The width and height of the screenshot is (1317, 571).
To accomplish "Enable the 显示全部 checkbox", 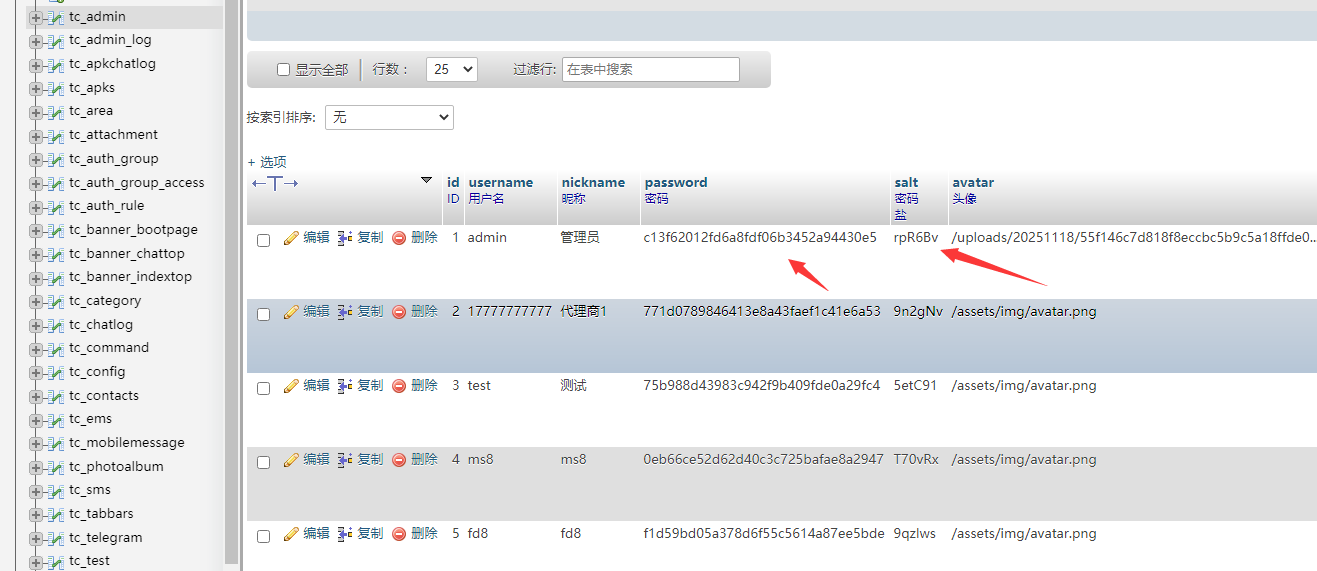I will pos(283,70).
